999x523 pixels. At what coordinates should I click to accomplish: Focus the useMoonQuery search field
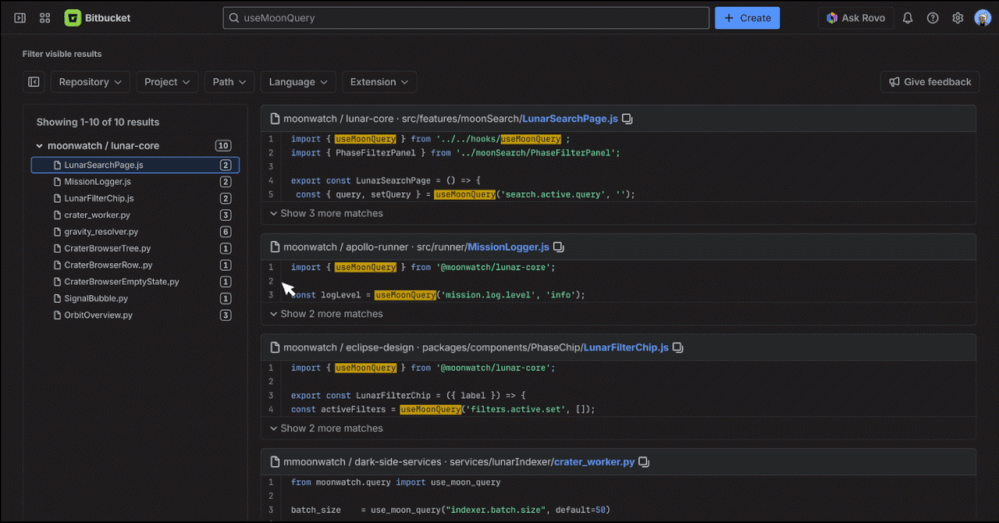tap(466, 18)
